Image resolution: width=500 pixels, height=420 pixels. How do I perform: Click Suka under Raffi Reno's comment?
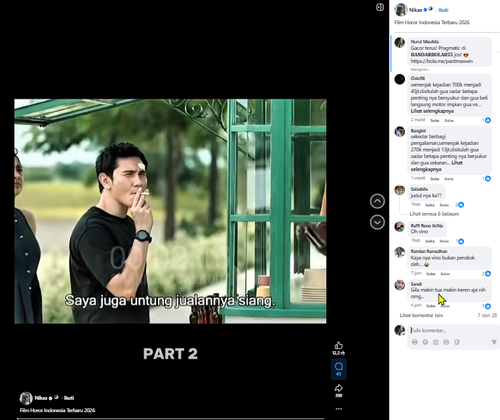pyautogui.click(x=430, y=241)
